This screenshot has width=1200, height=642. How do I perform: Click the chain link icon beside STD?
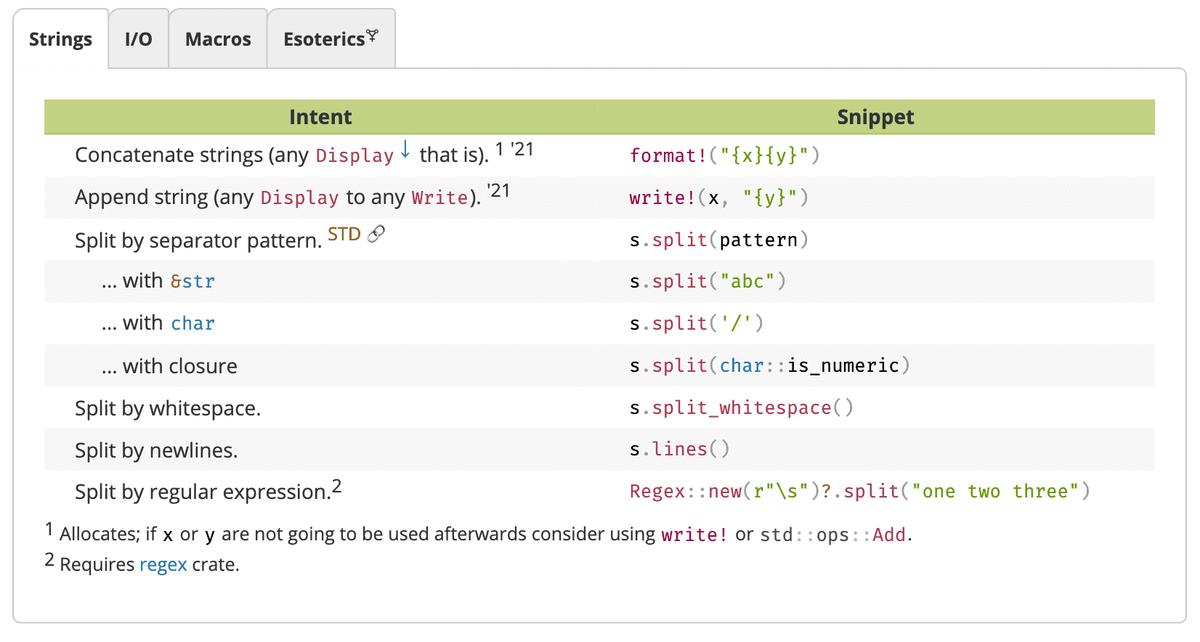tap(376, 235)
